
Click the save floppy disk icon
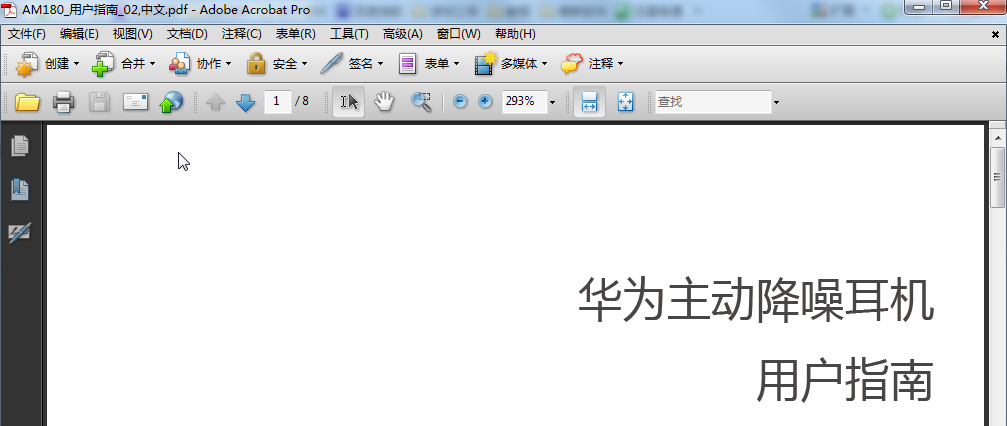(x=100, y=102)
